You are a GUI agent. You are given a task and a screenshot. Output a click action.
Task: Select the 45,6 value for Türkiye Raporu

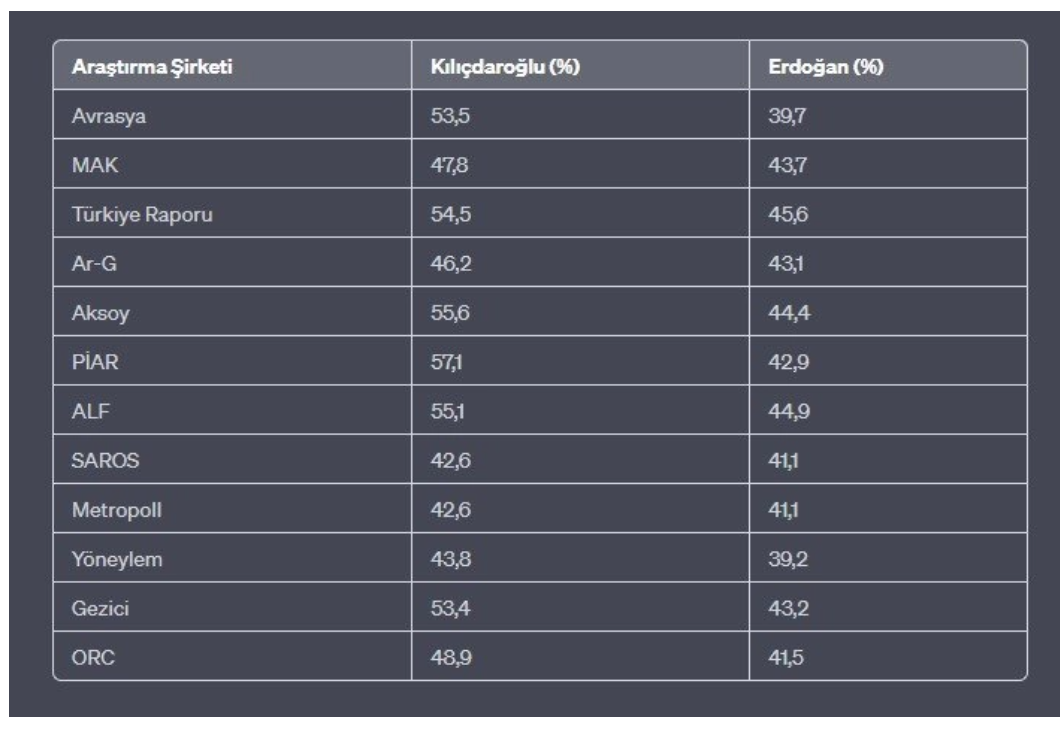(x=788, y=214)
